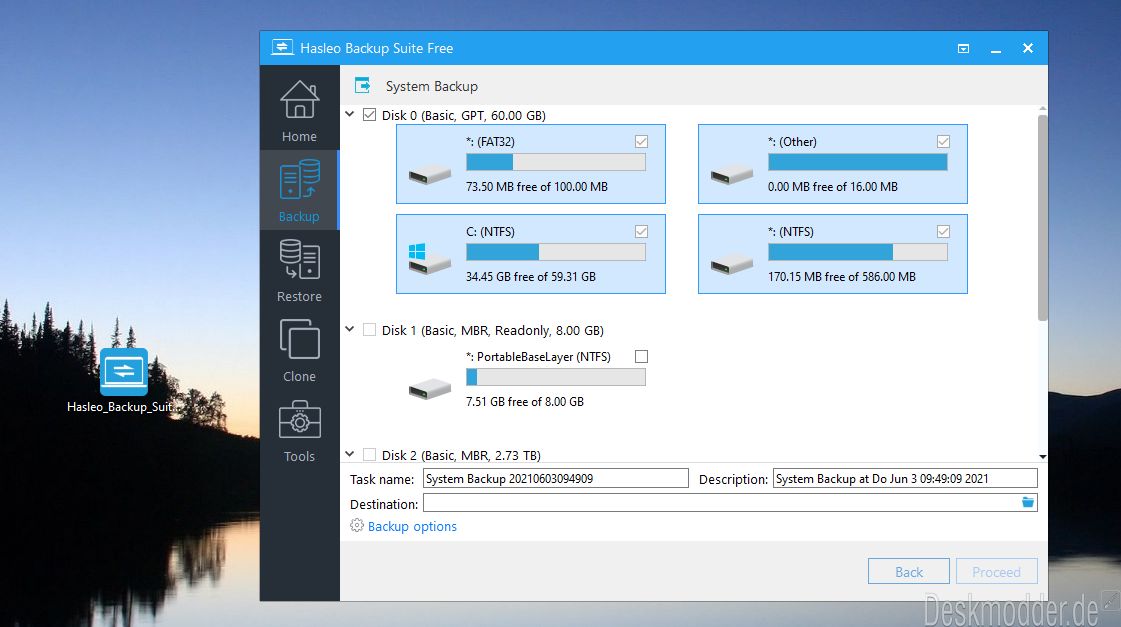Click the Other partition drive icon

[732, 174]
